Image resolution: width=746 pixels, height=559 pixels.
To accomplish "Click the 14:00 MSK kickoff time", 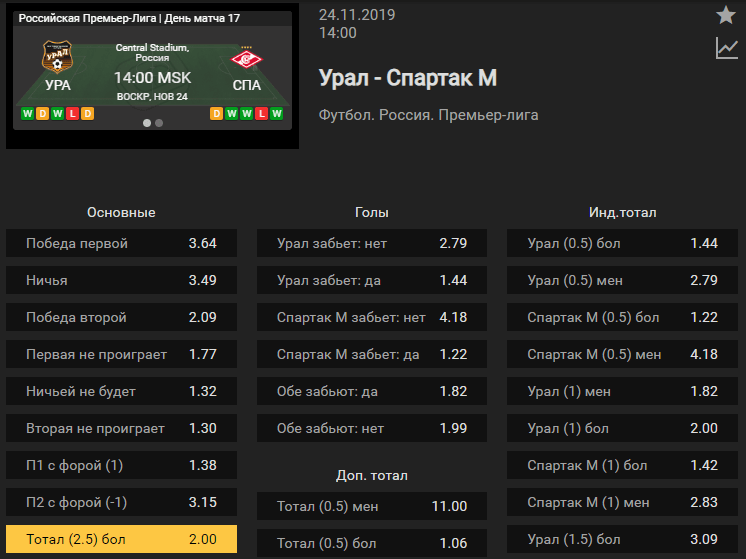I will click(152, 78).
